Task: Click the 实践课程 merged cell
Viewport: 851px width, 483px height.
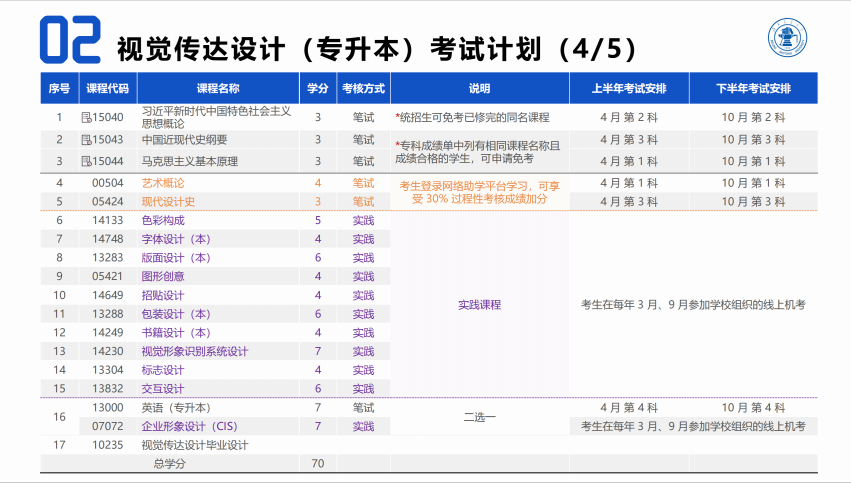Action: pyautogui.click(x=479, y=305)
